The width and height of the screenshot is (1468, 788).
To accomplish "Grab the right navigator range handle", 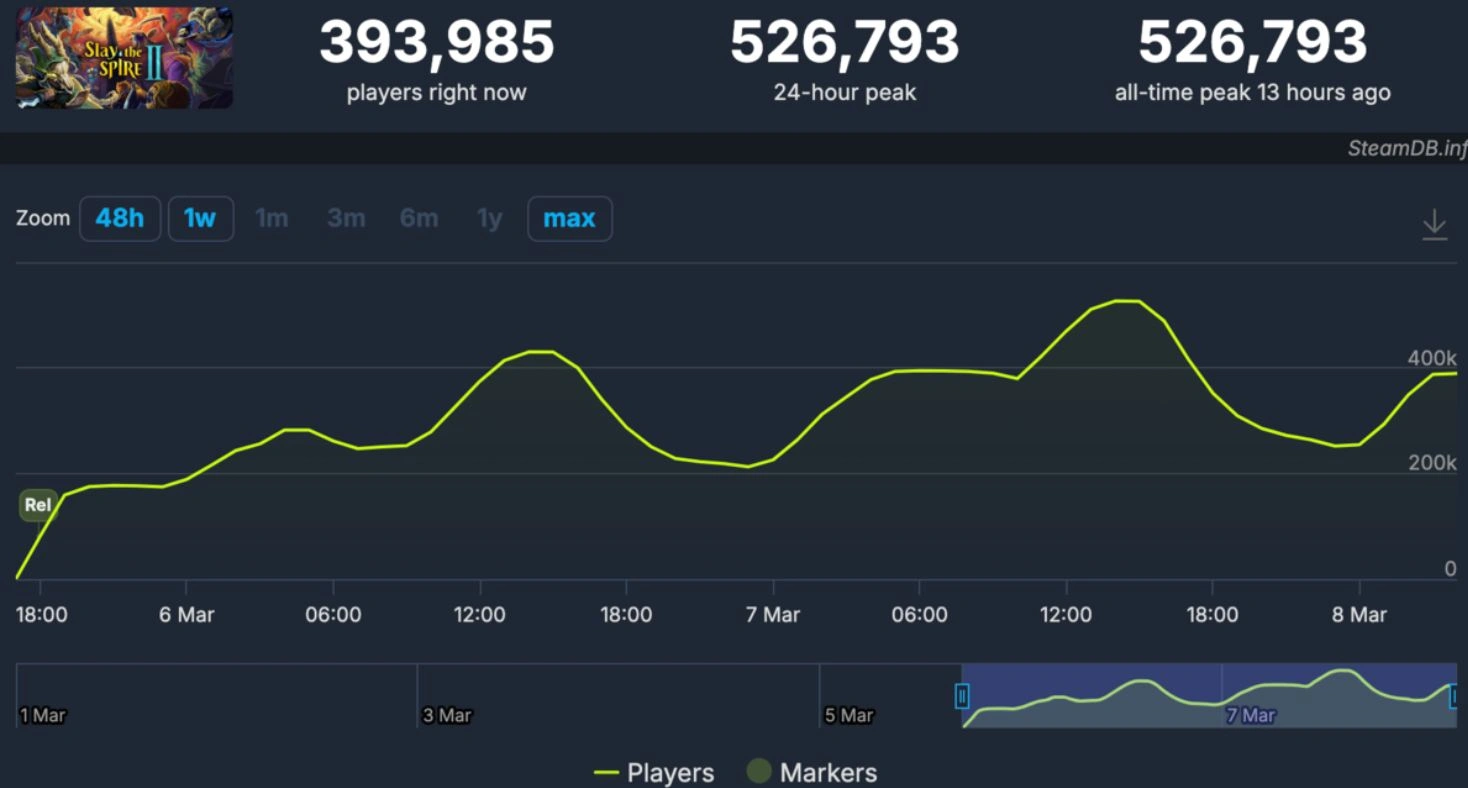I will [1455, 696].
